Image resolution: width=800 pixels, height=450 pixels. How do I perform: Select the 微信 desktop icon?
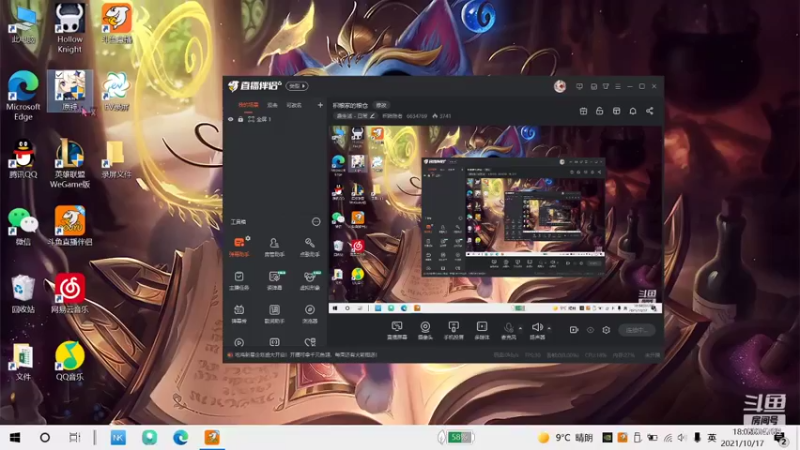pyautogui.click(x=23, y=226)
